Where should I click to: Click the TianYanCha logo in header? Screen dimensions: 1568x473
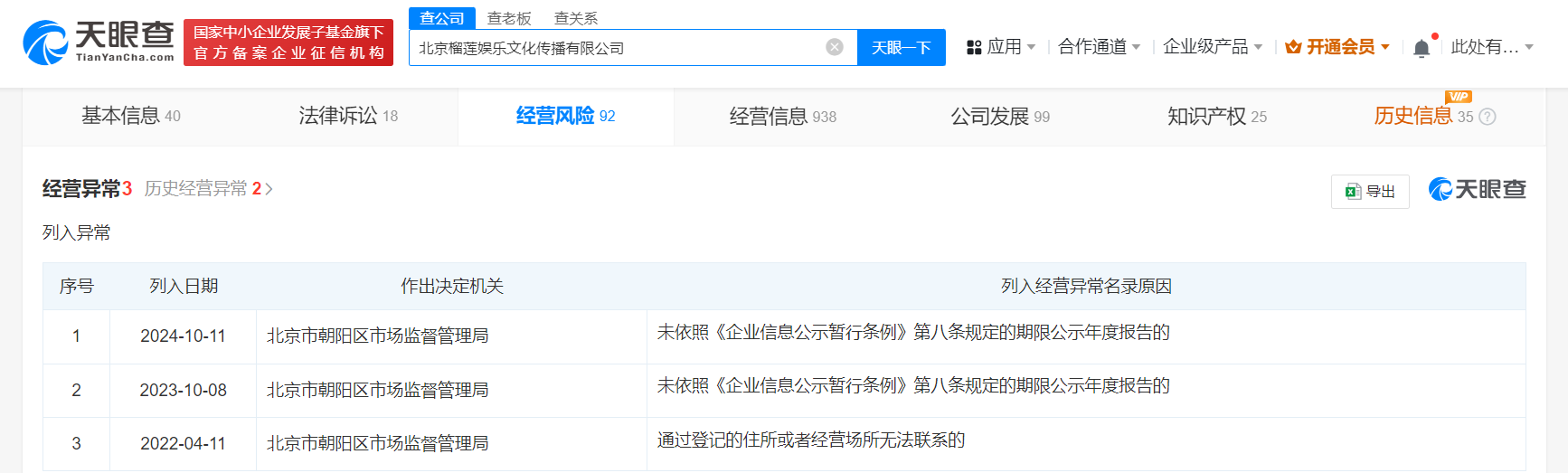pyautogui.click(x=99, y=43)
